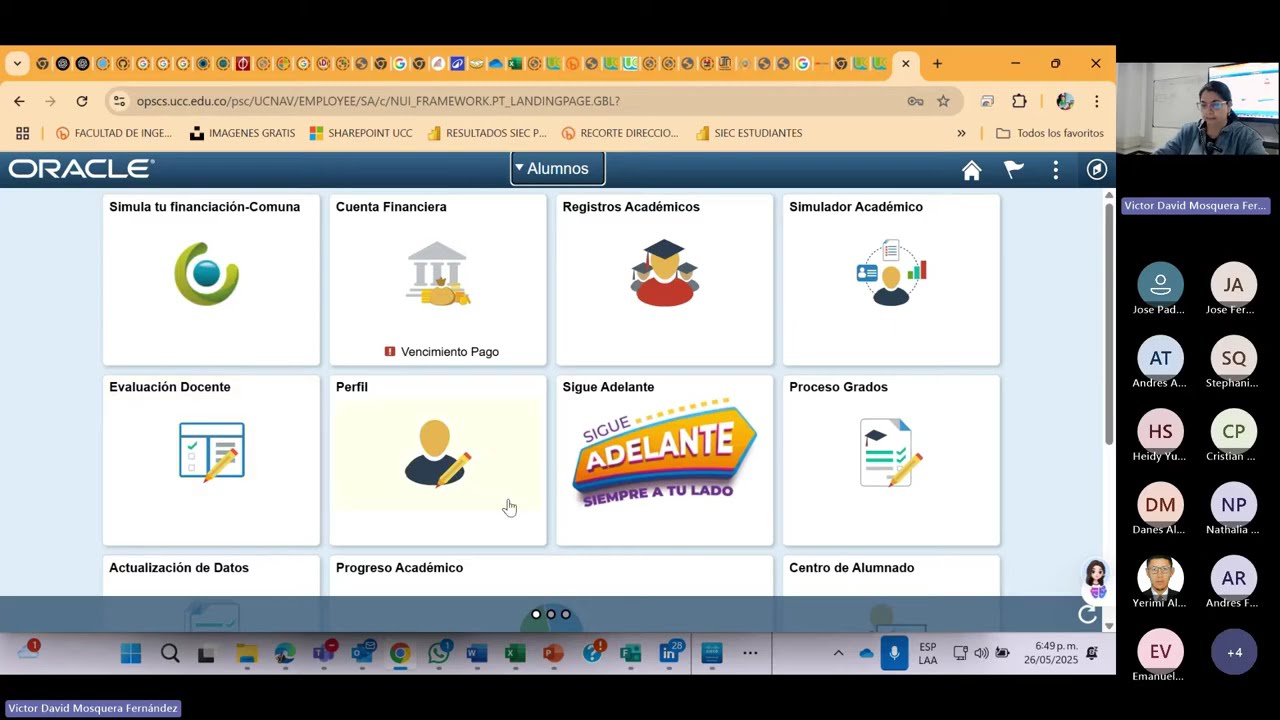Viewport: 1280px width, 720px height.
Task: Open the Chrome profile avatar
Action: tap(1065, 101)
